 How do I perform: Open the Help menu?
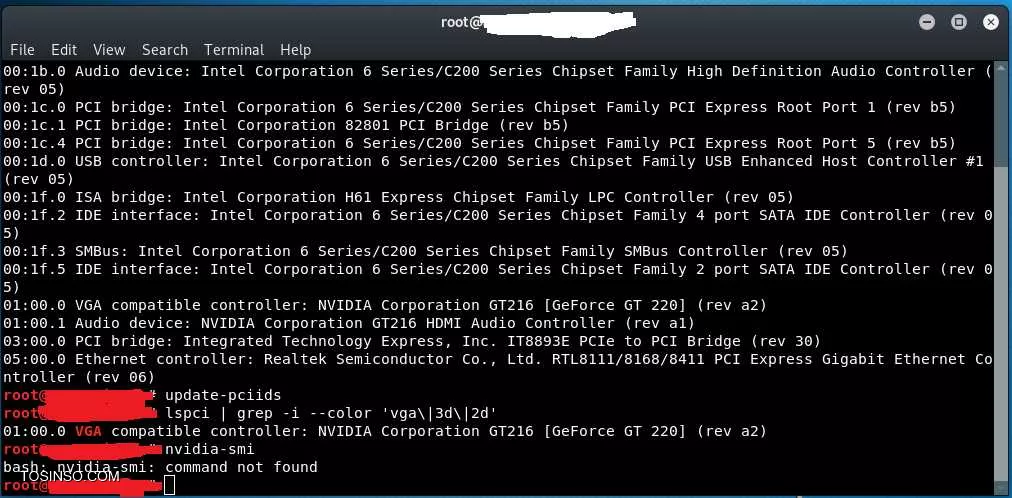click(x=295, y=50)
